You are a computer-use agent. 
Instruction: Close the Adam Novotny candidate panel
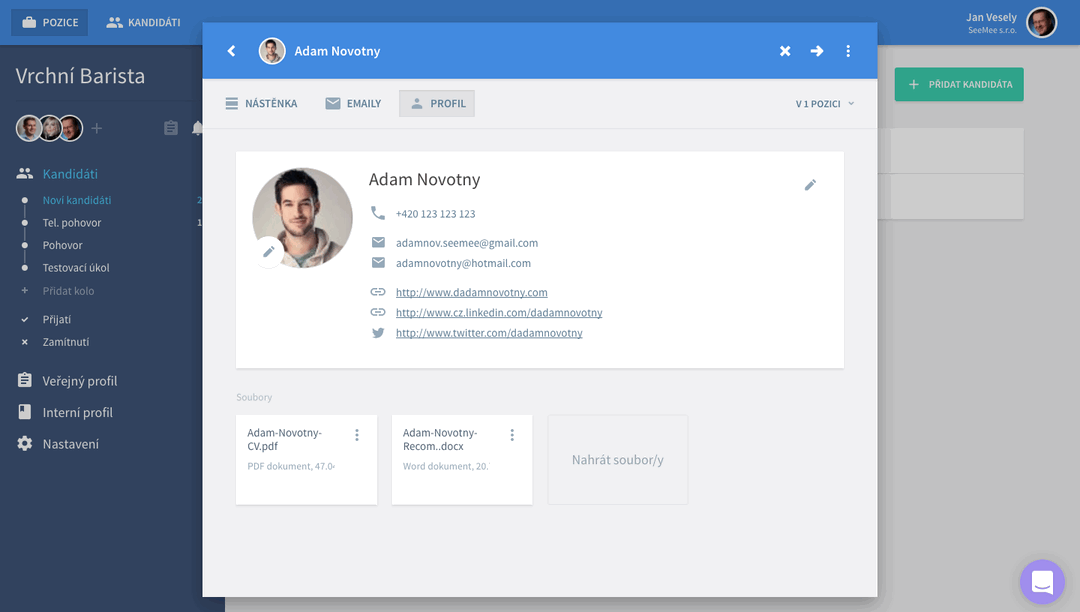pos(785,51)
